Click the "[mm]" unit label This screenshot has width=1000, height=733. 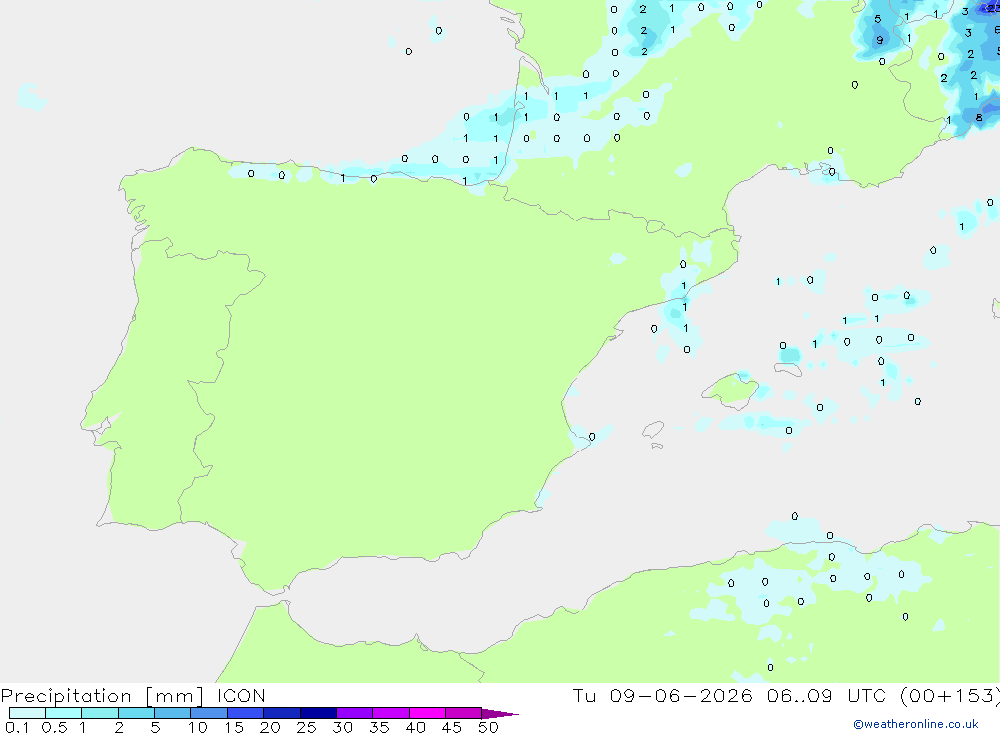[174, 696]
